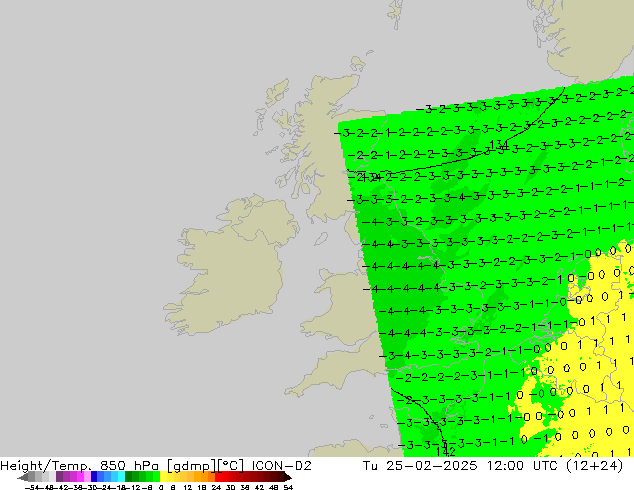Click the magenta swatch in the colour scale
Image resolution: width=634 pixels, height=490 pixels.
click(80, 476)
